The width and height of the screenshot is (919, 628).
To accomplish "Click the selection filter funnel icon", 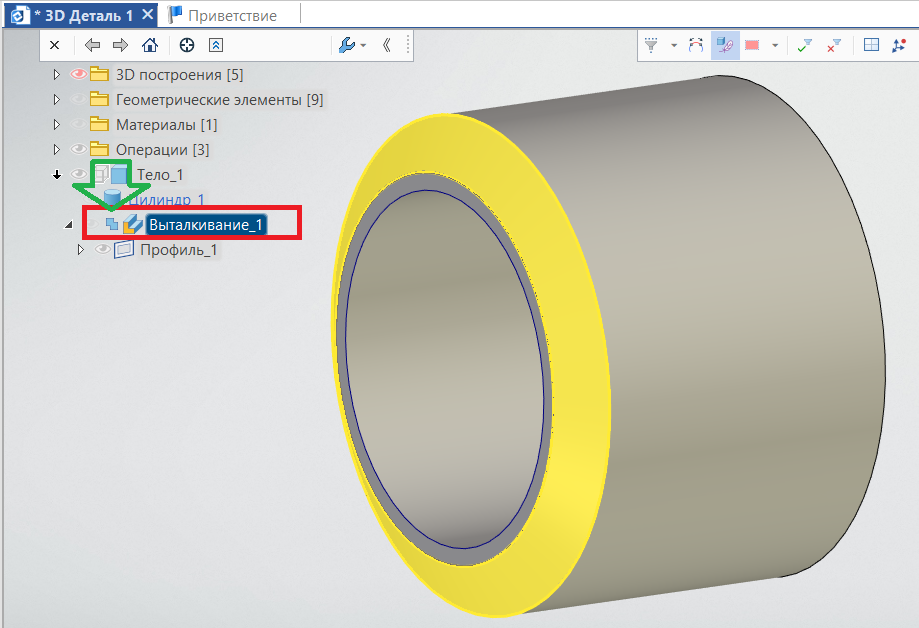I will (x=651, y=45).
